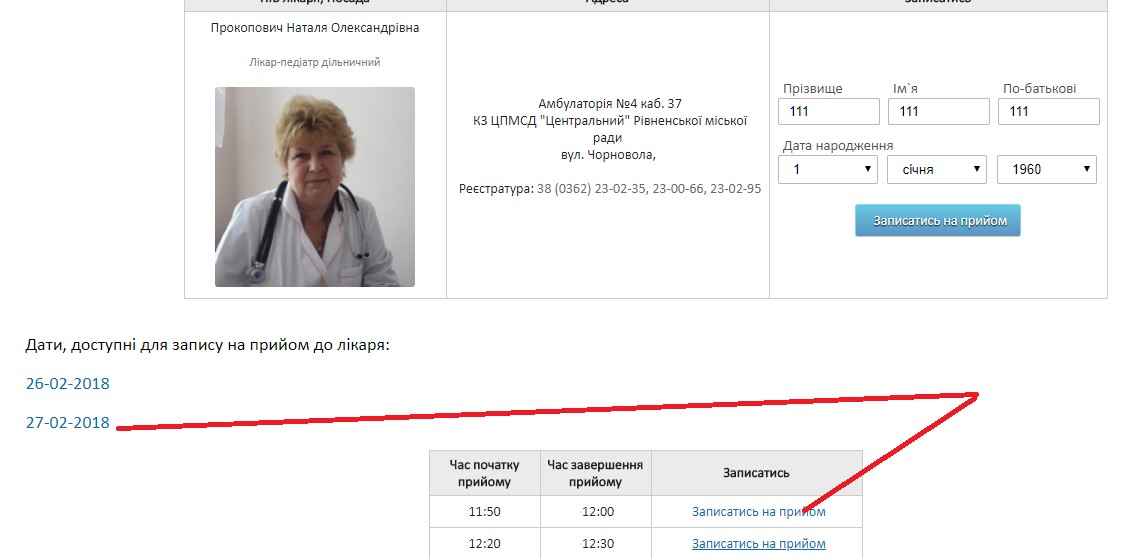
Task: Focus the Ім'я text field
Action: tap(939, 111)
